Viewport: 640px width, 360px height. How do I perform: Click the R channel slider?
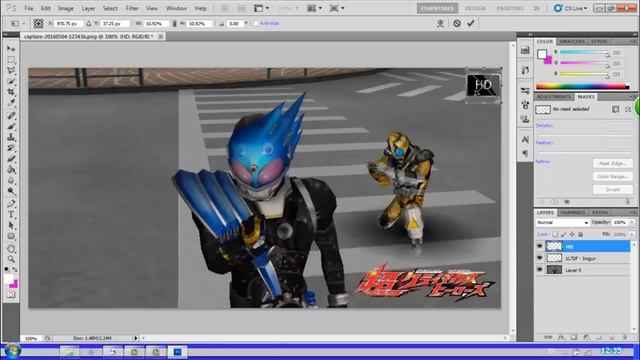point(584,53)
